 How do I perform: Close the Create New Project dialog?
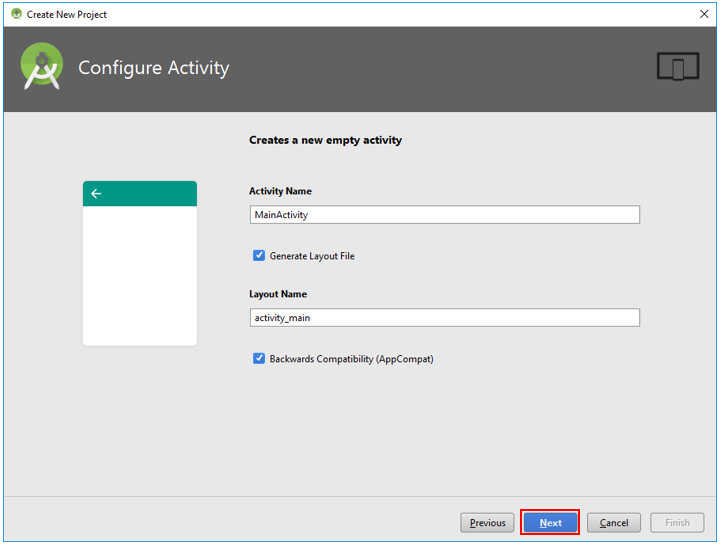pyautogui.click(x=704, y=14)
